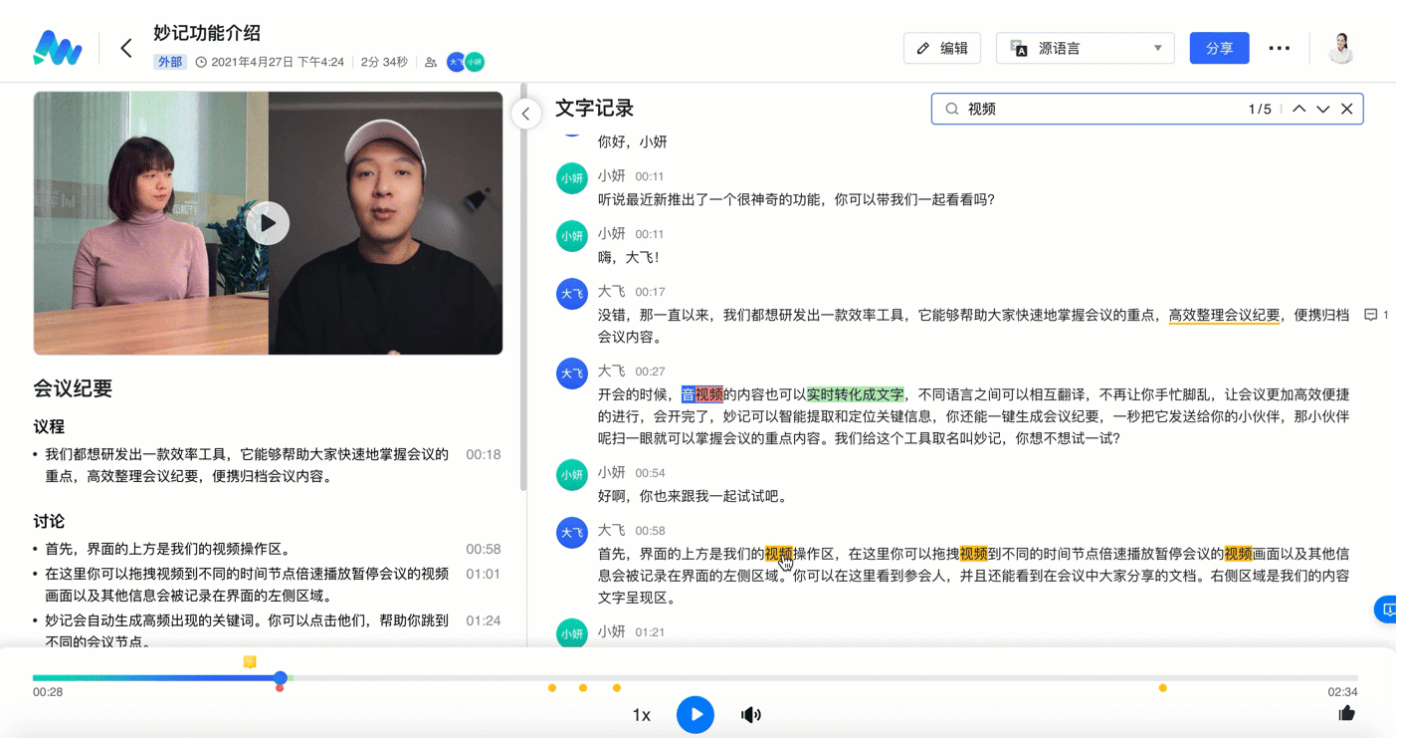The height and width of the screenshot is (746, 1408).
Task: Mute audio using the speaker icon
Action: pos(750,715)
